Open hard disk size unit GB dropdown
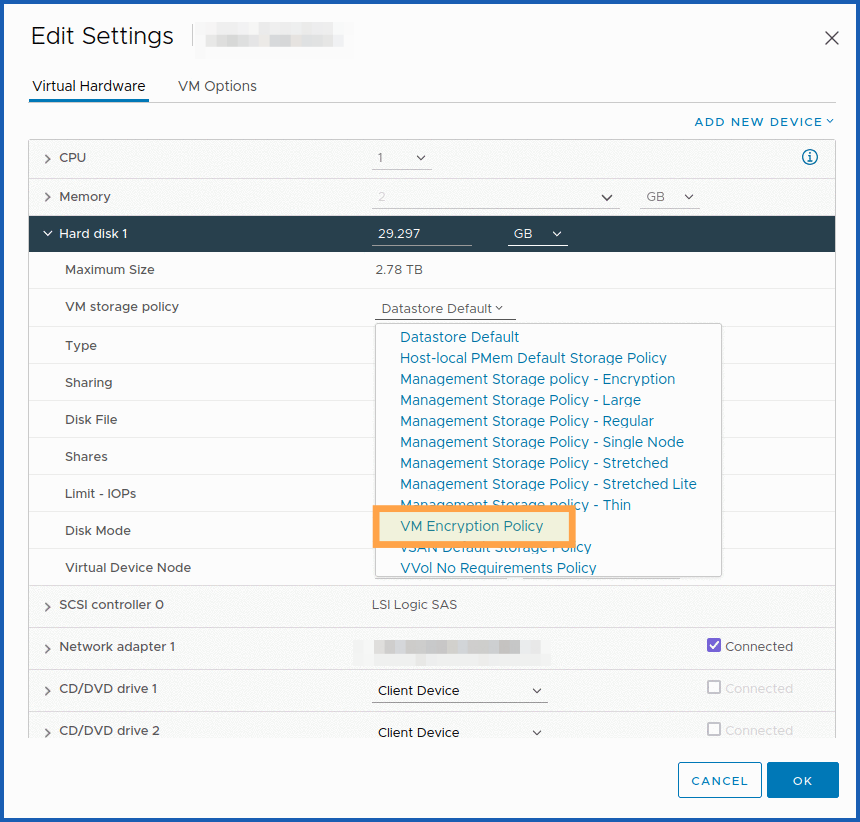The image size is (860, 822). 537,234
